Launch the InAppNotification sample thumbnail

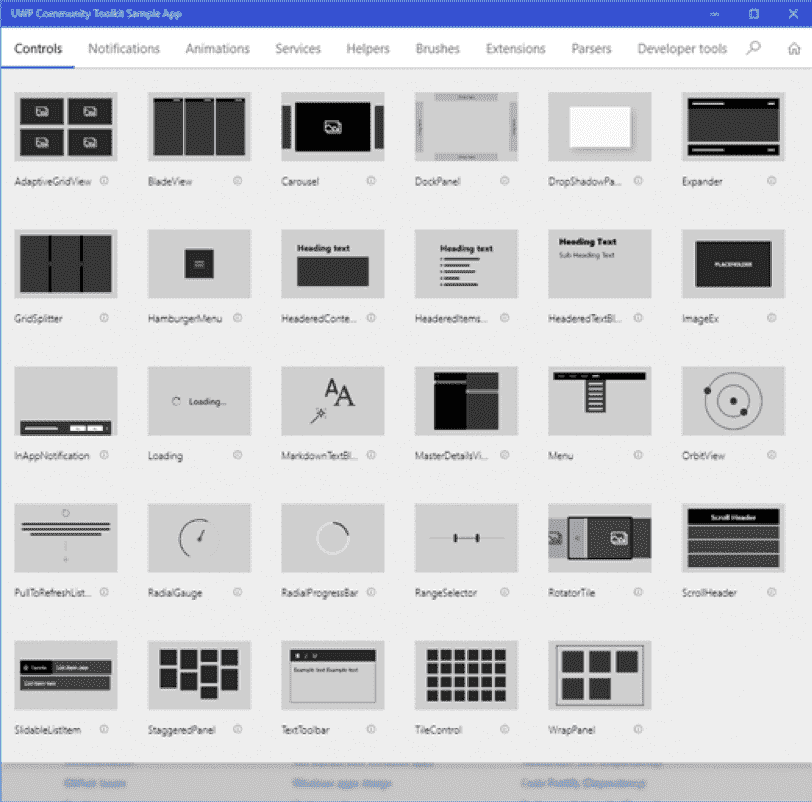pyautogui.click(x=66, y=401)
